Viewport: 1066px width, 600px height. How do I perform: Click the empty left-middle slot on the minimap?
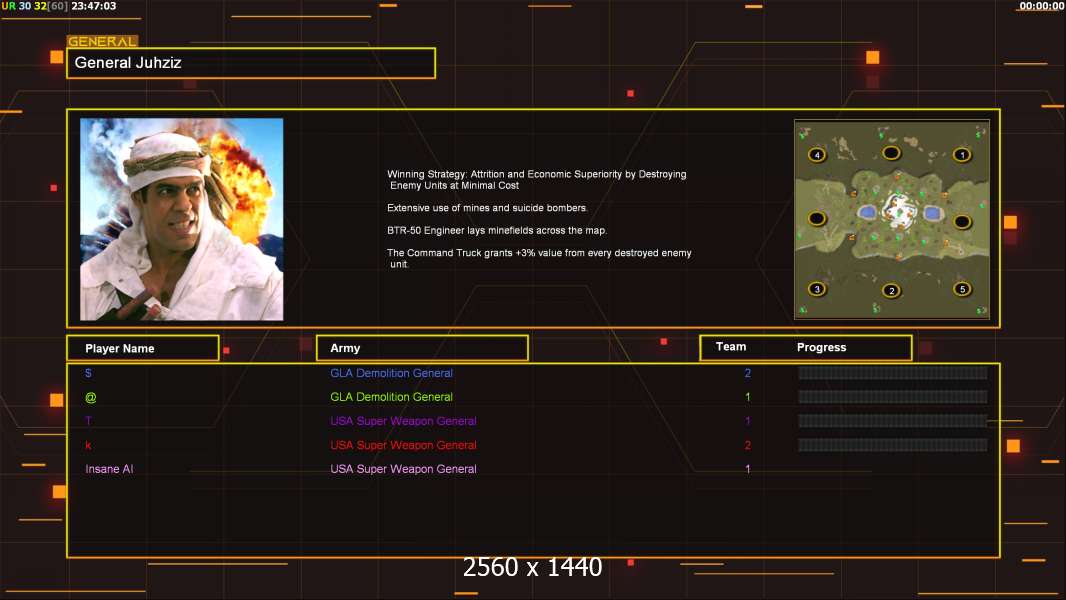pyautogui.click(x=817, y=219)
